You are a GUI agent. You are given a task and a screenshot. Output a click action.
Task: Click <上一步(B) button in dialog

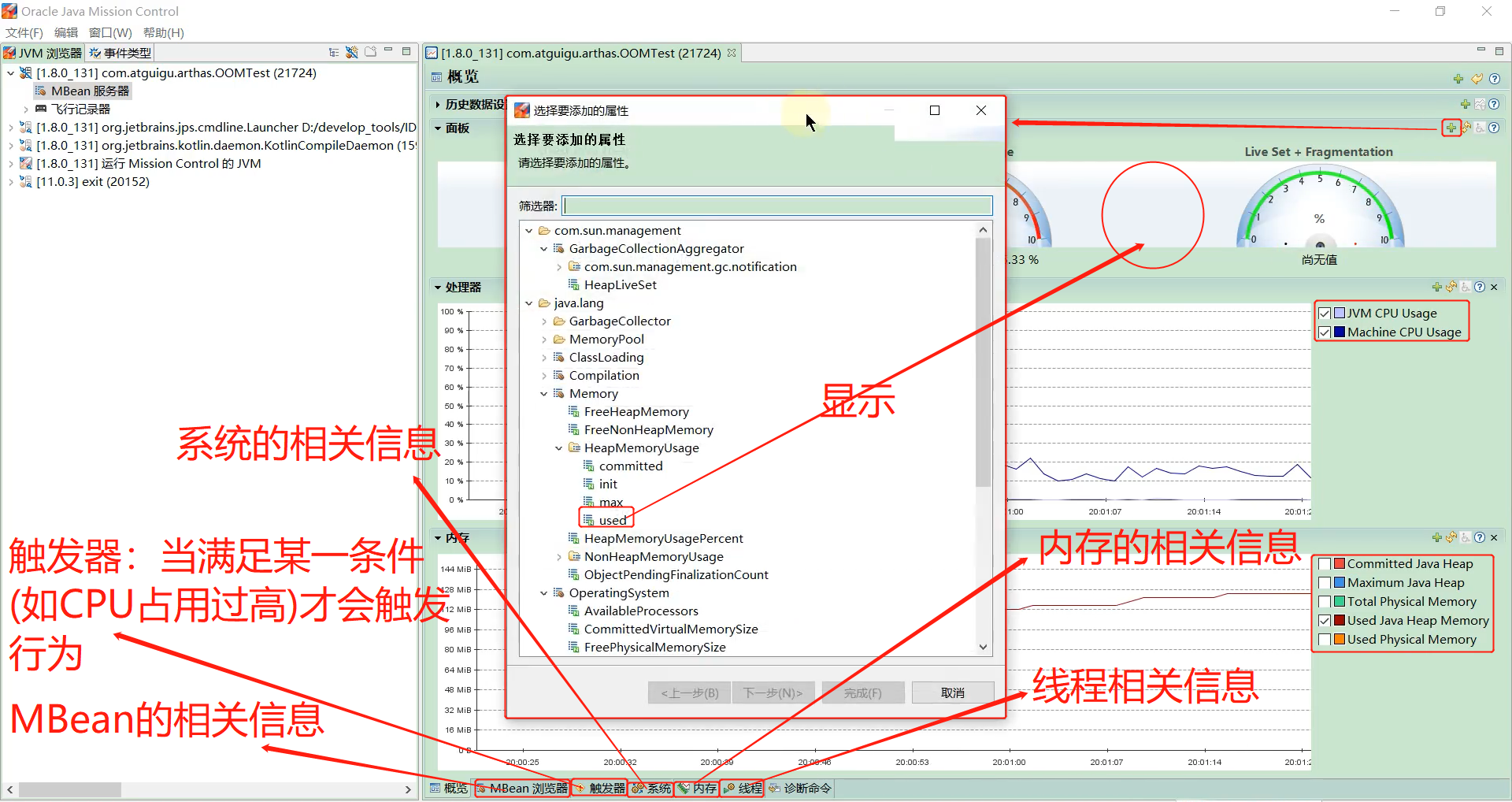click(690, 692)
